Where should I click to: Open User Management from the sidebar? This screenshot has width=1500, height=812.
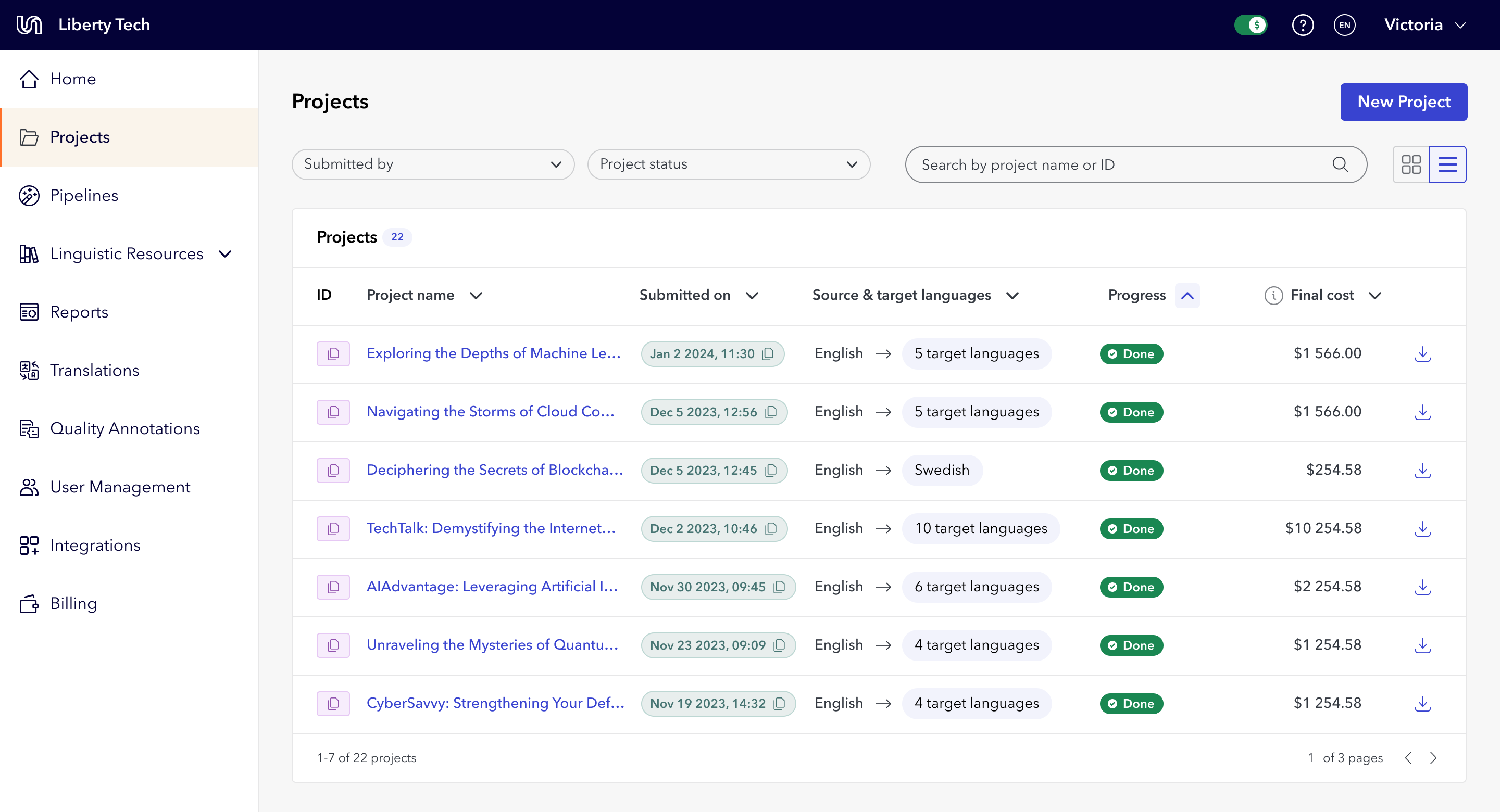pos(120,487)
